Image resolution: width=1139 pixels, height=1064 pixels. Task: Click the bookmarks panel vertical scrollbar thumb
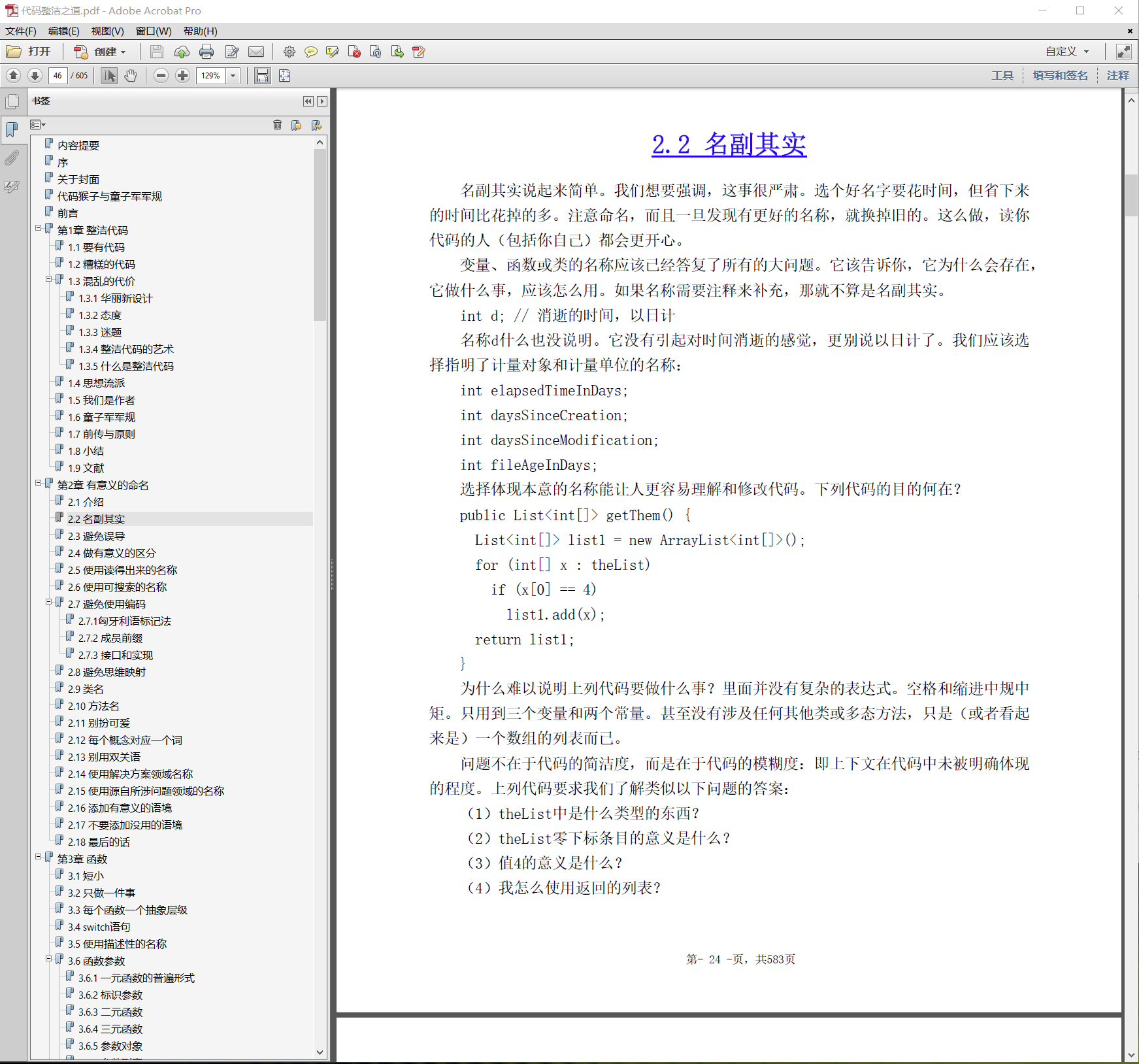pos(320,235)
